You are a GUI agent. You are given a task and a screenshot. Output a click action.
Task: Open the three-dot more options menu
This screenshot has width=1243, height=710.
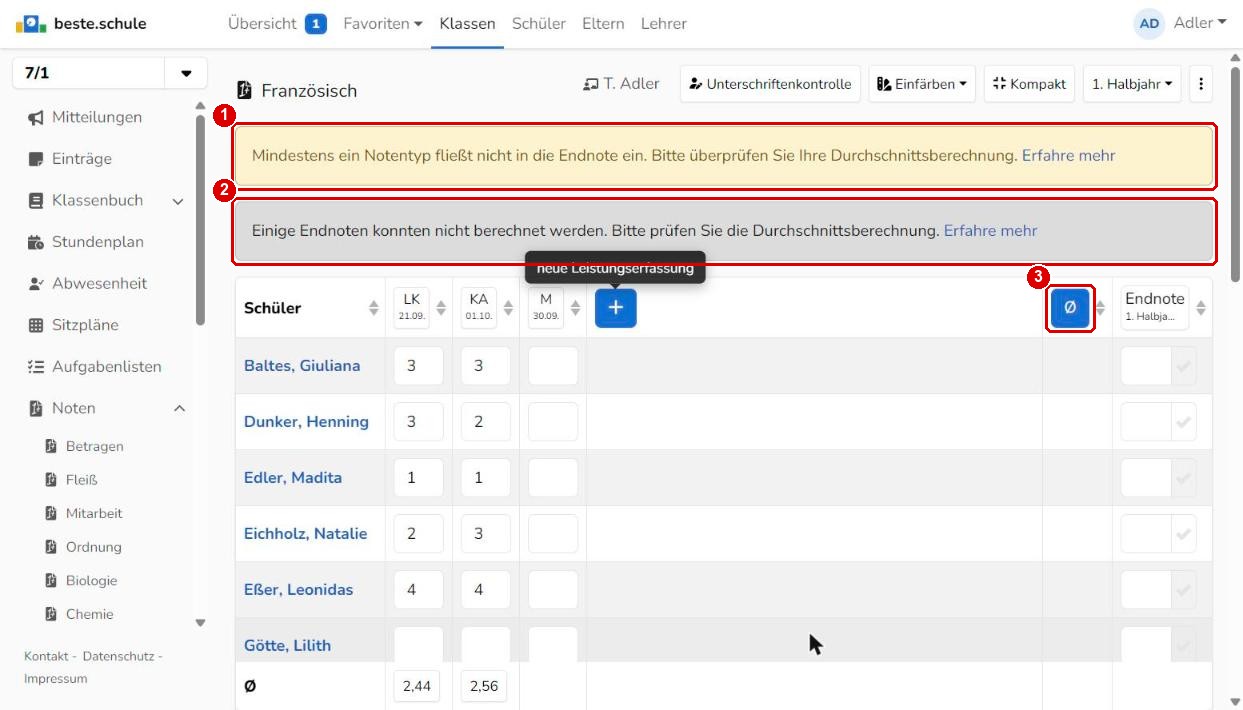coord(1201,84)
